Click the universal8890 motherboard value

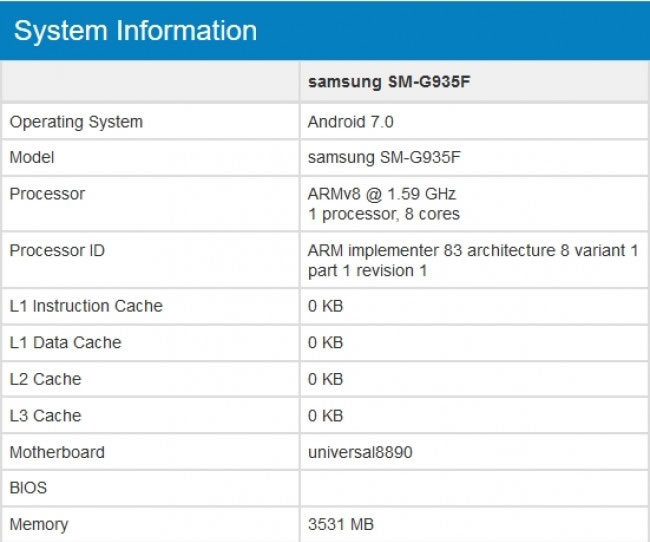click(x=360, y=452)
